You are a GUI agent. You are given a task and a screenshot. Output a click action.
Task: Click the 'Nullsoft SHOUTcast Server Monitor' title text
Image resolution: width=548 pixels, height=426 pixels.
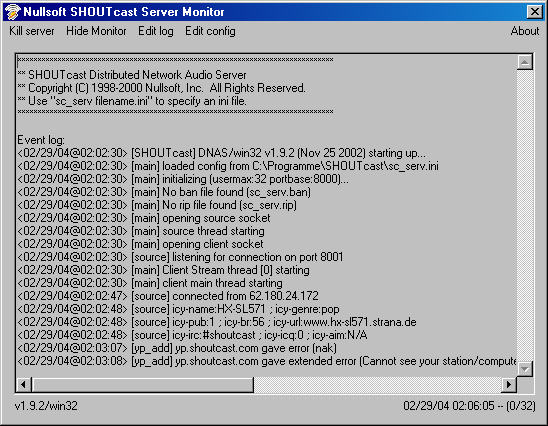tap(124, 12)
